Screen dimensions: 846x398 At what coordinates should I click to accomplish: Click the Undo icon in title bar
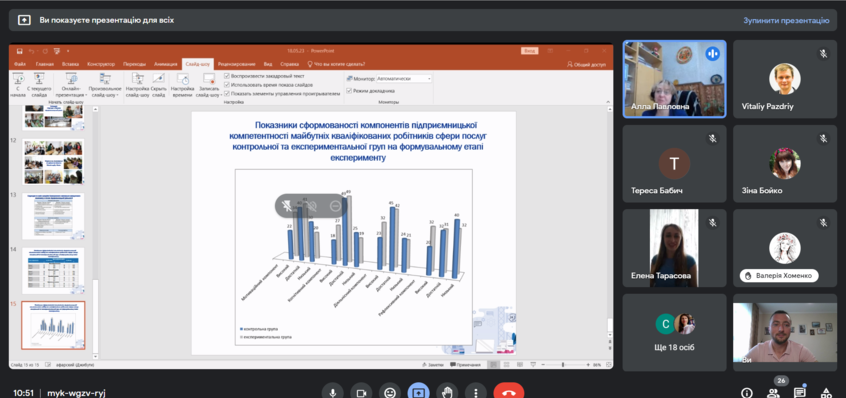[x=32, y=51]
